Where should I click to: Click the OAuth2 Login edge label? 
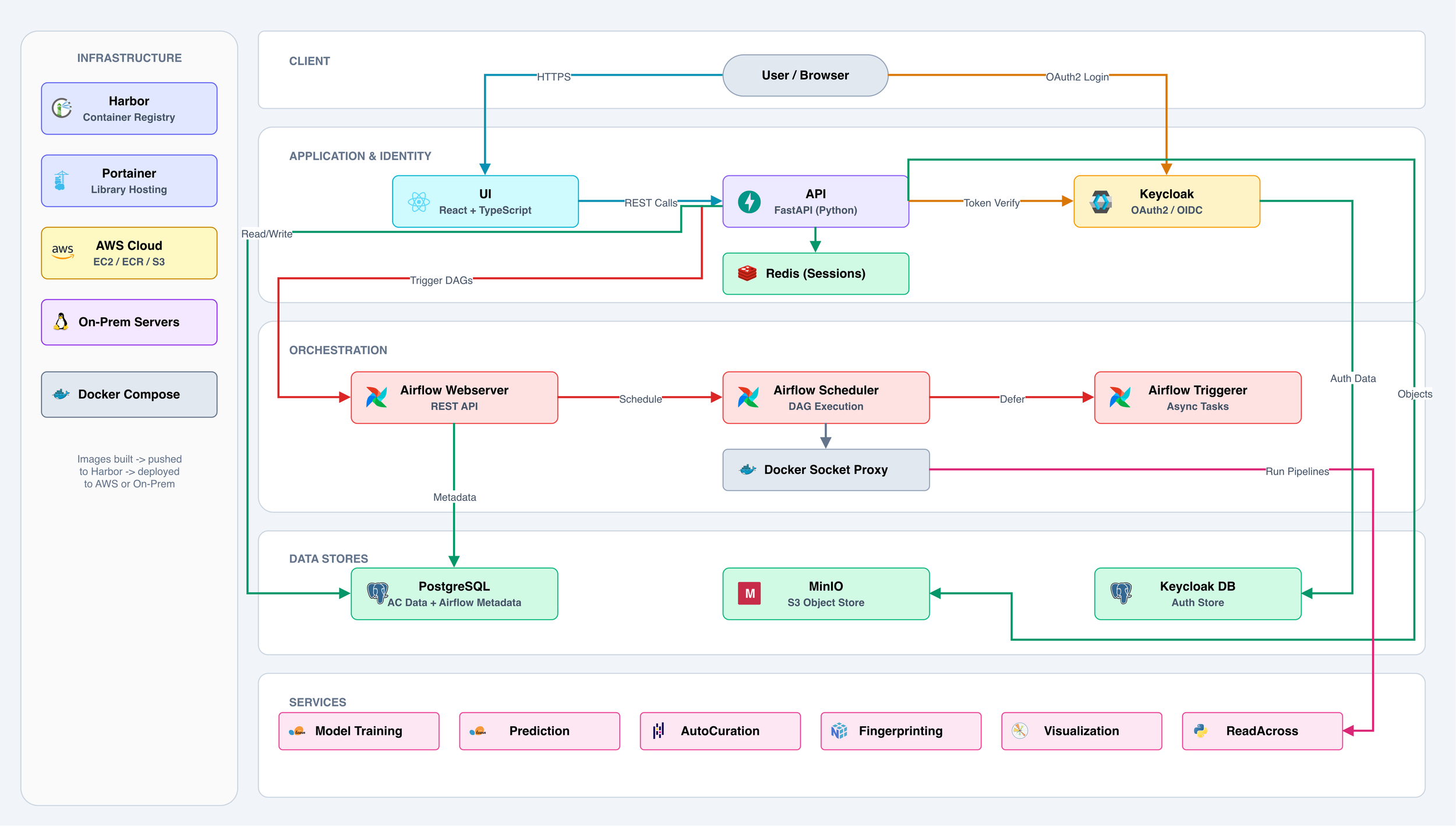(x=1077, y=77)
